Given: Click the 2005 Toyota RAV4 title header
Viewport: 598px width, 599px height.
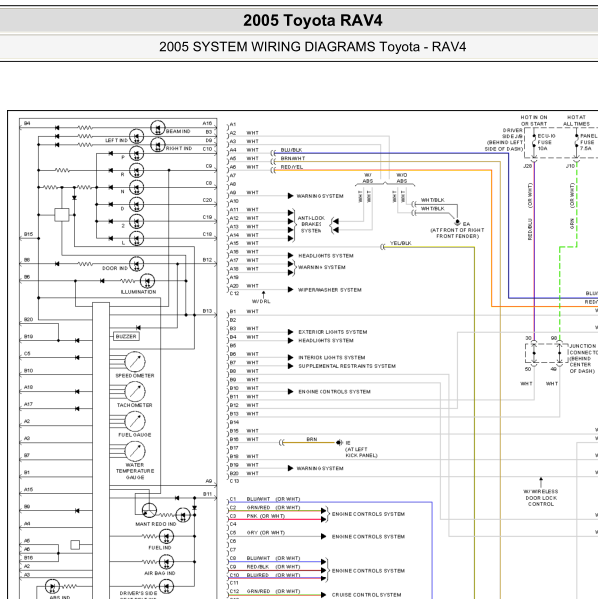Looking at the screenshot, I should (313, 20).
